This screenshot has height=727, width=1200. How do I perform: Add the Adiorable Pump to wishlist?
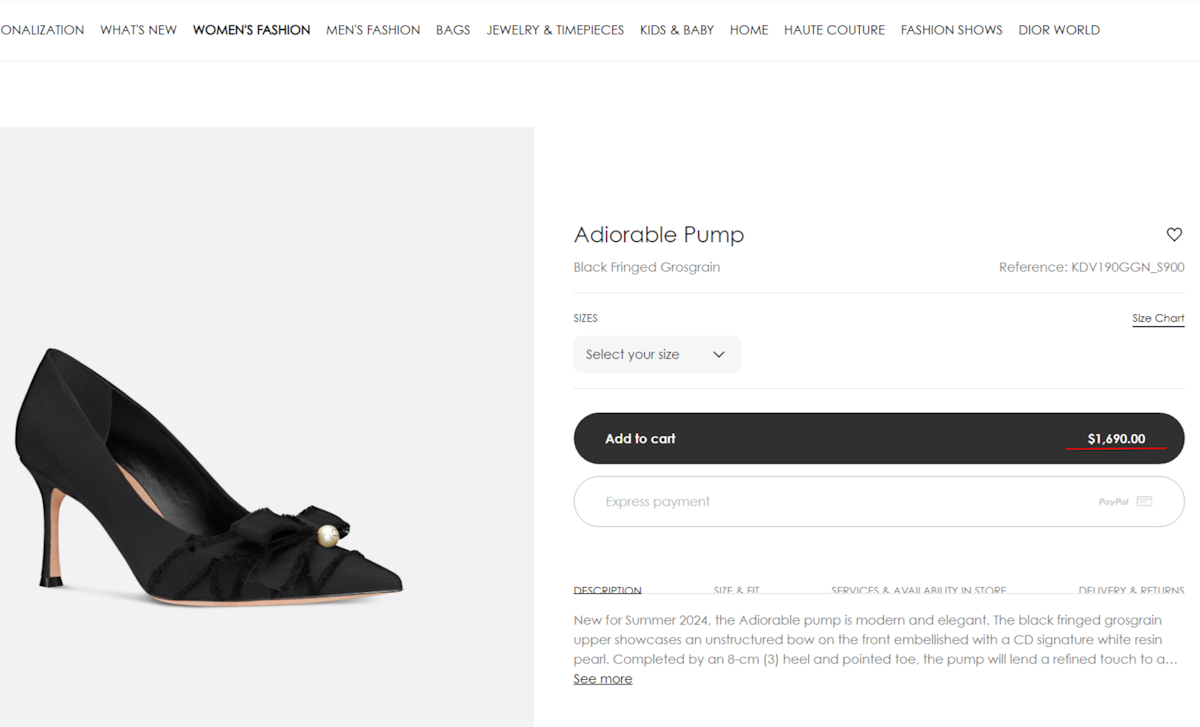coord(1174,234)
